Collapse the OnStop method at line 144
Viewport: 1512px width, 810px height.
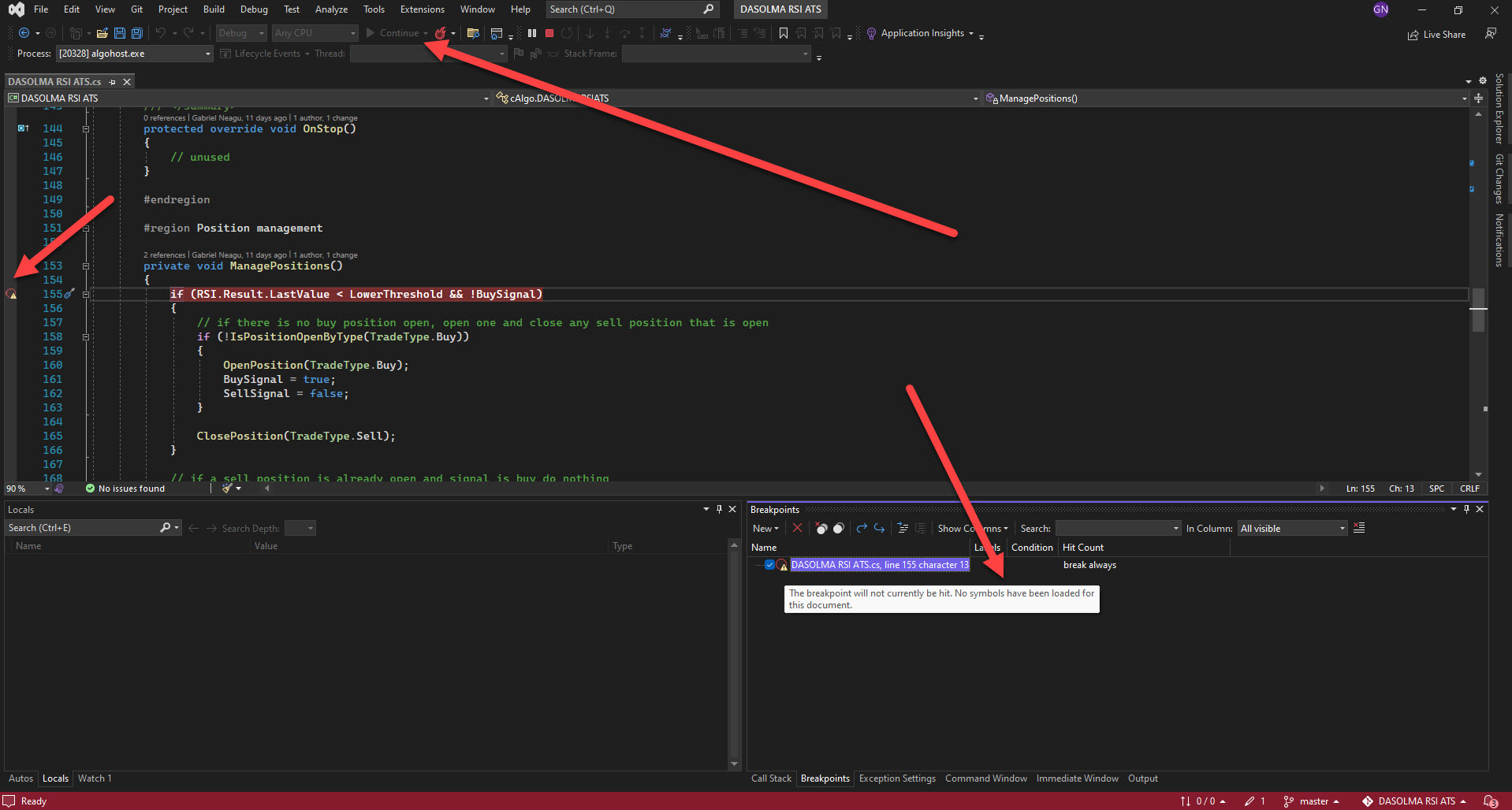point(86,128)
